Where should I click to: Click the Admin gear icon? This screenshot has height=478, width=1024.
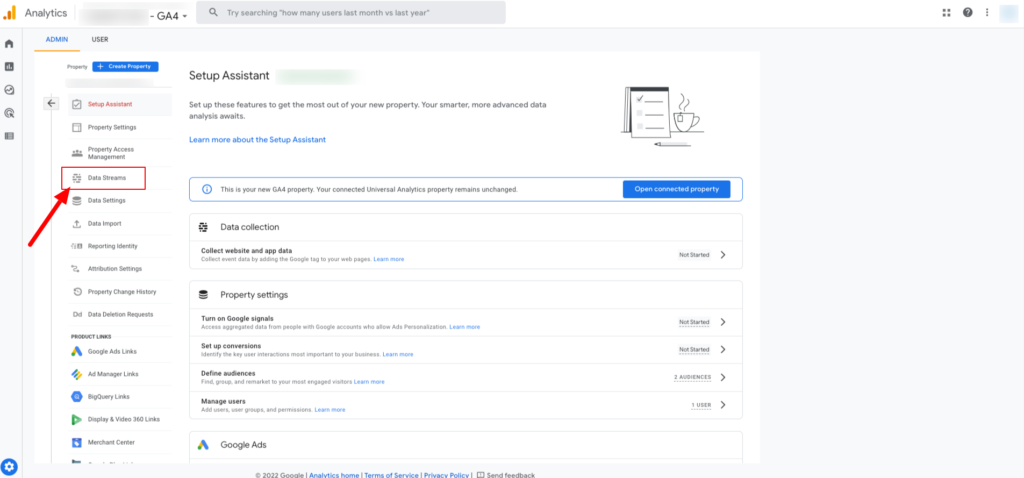(x=10, y=467)
